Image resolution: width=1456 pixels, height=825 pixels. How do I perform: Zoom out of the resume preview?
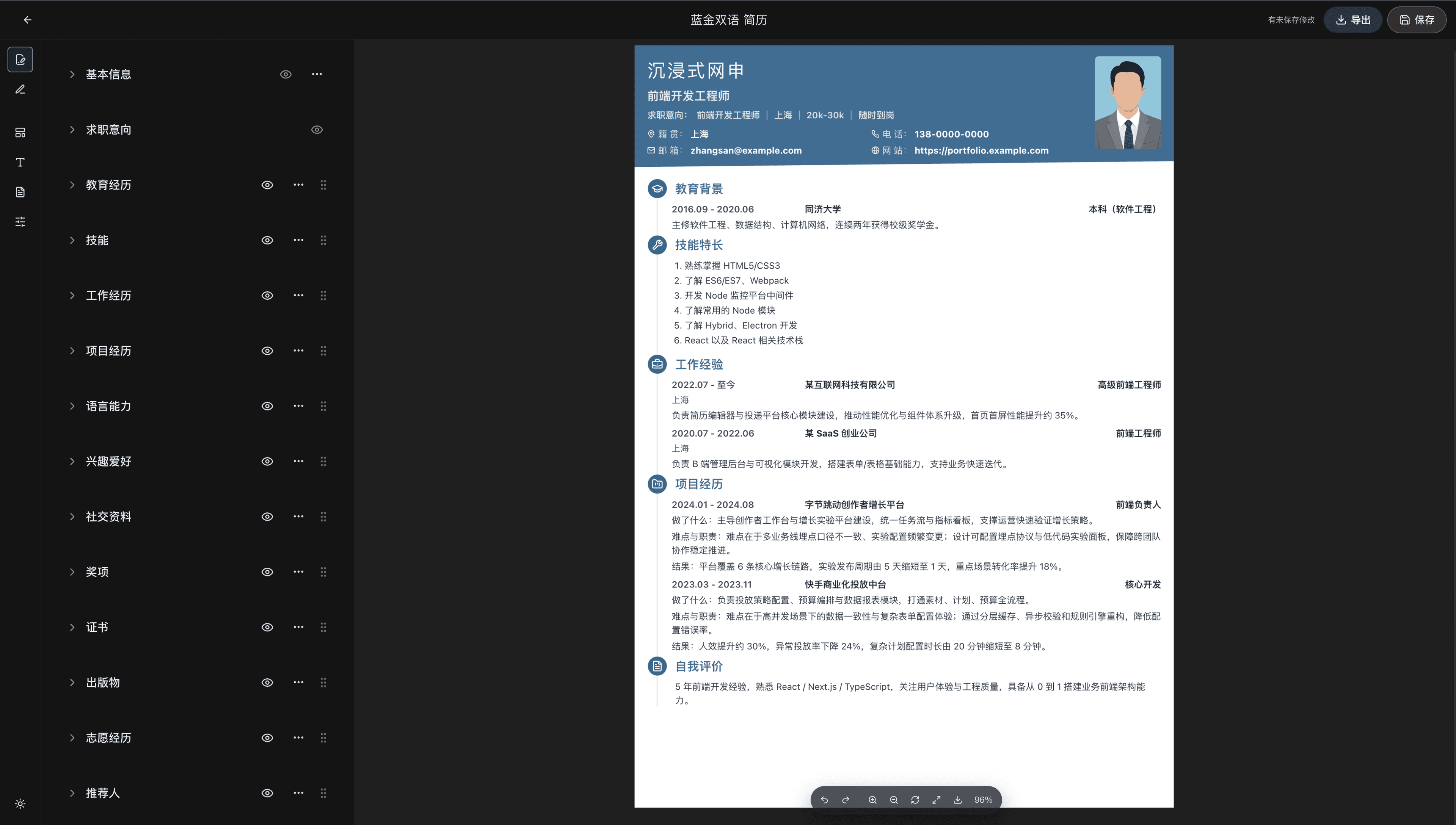[894, 800]
